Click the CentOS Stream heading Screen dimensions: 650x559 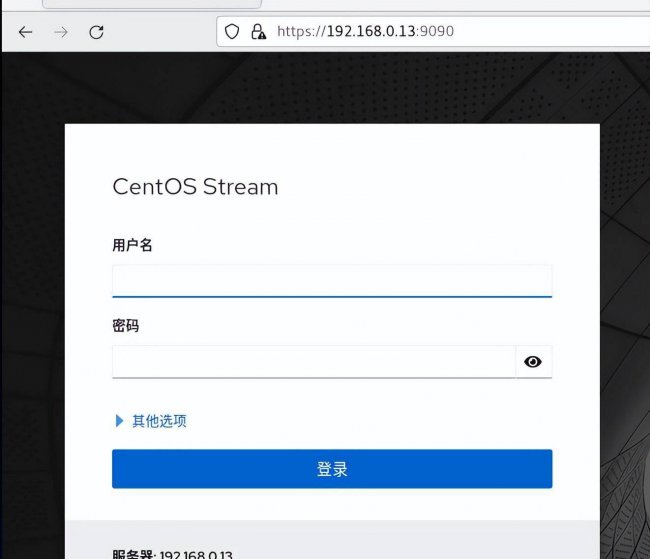[195, 187]
